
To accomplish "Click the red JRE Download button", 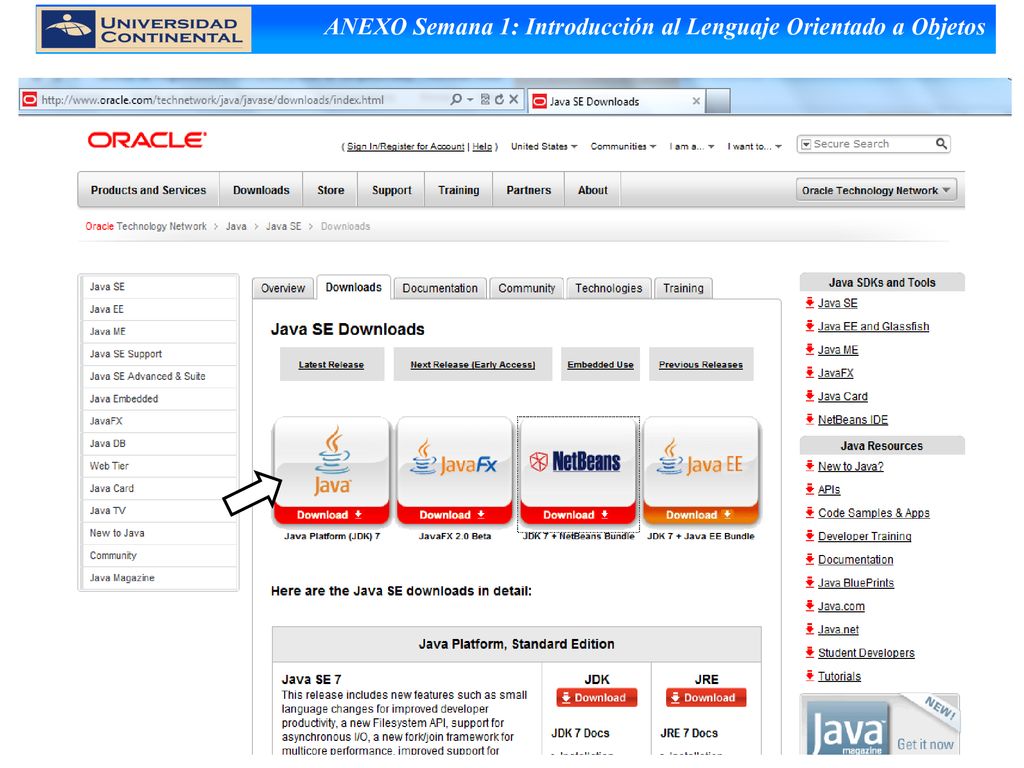I will [706, 697].
